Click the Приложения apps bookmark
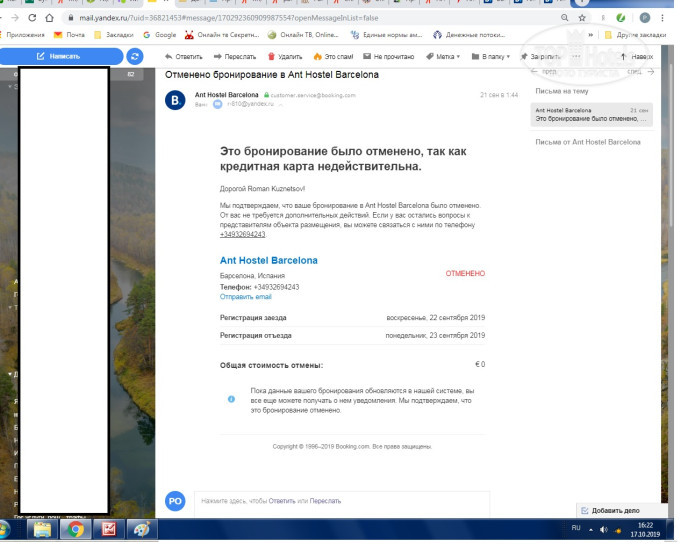The image size is (688, 550). click(23, 35)
